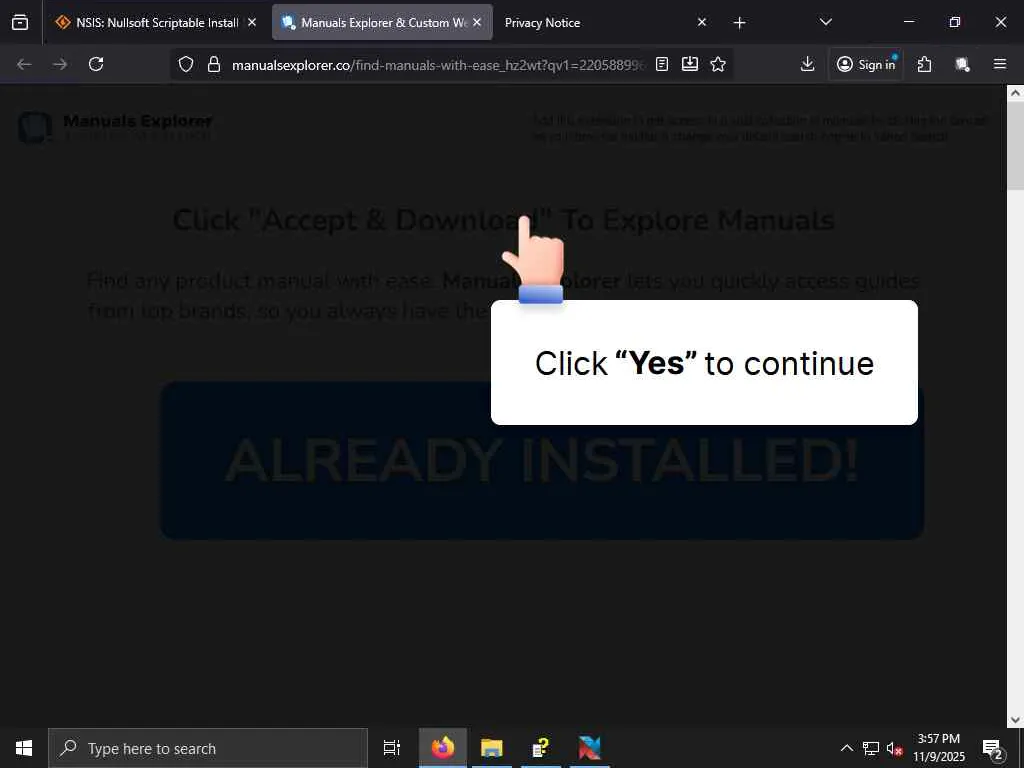Switch to the NSIS Nullsoft Scriptable Install tab
This screenshot has height=768, width=1024.
(x=147, y=23)
